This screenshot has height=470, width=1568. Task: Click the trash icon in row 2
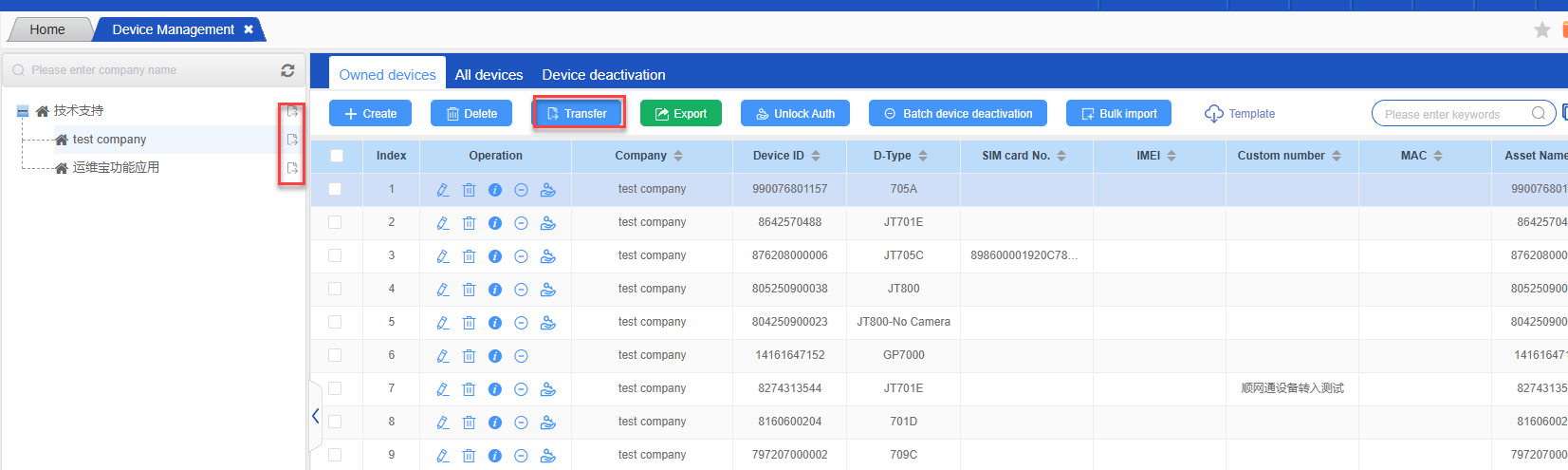tap(469, 223)
